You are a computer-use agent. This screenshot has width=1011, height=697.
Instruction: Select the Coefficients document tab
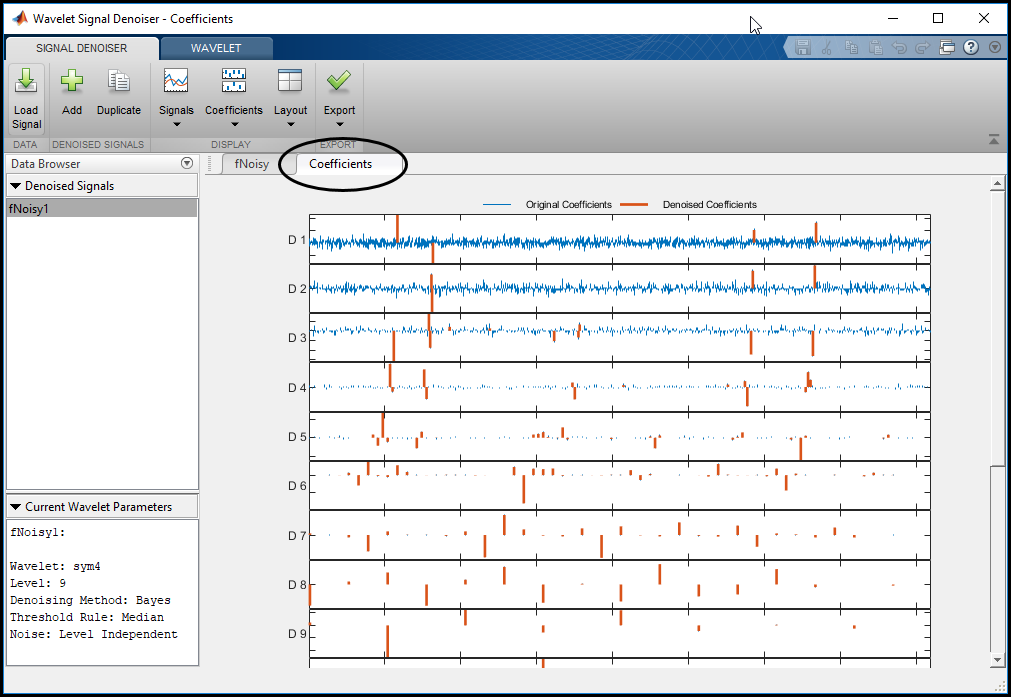[x=340, y=164]
